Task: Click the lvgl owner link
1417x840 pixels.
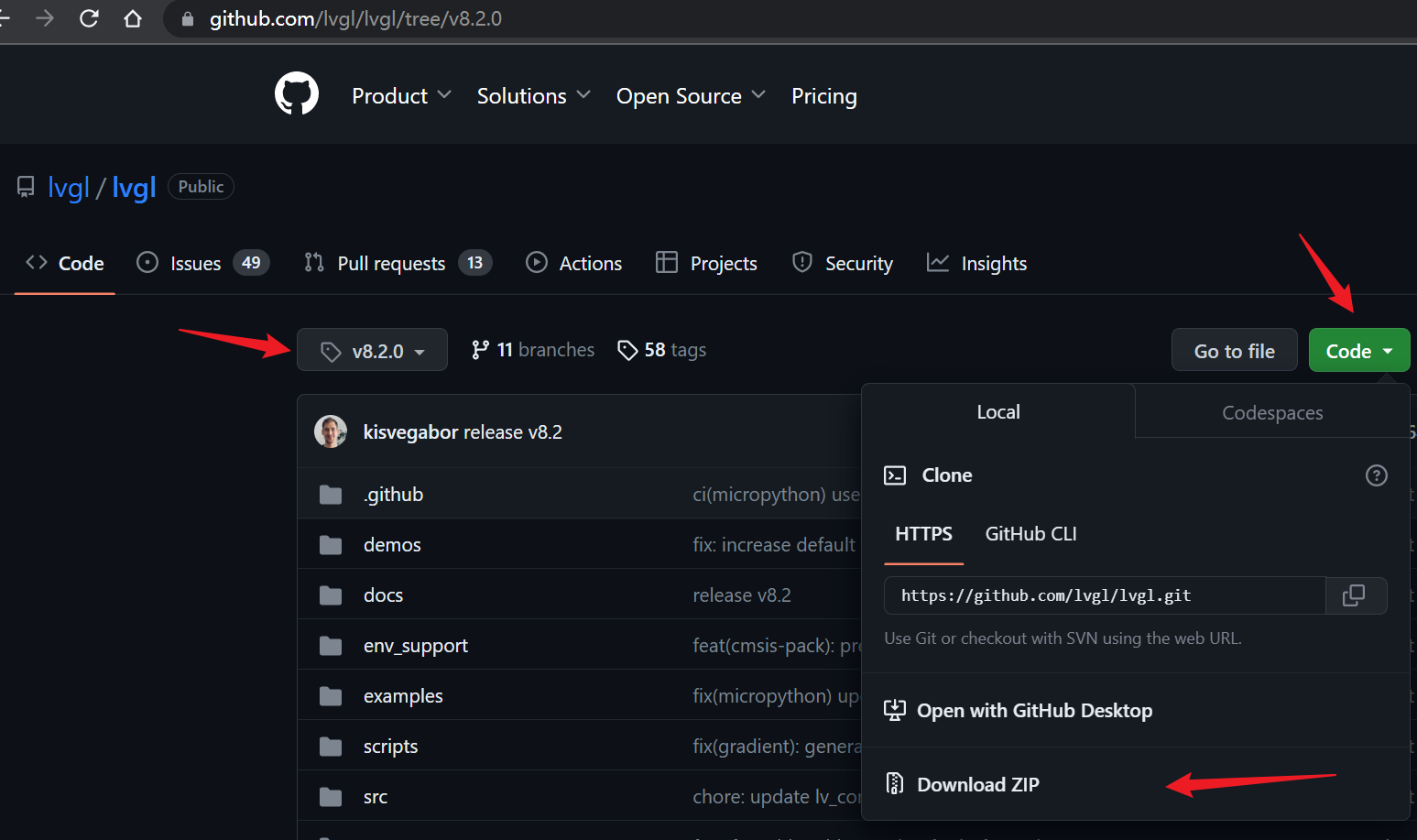Action: [69, 187]
